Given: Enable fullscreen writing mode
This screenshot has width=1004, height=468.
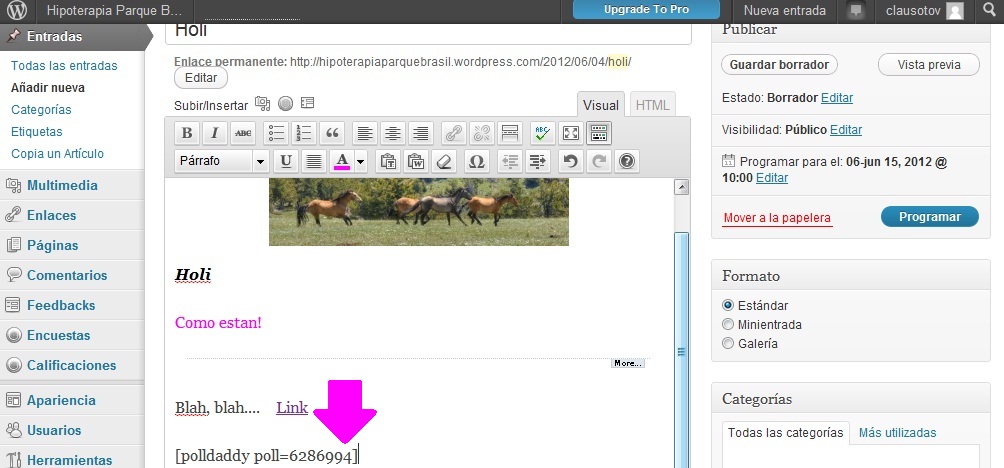Looking at the screenshot, I should coord(570,133).
